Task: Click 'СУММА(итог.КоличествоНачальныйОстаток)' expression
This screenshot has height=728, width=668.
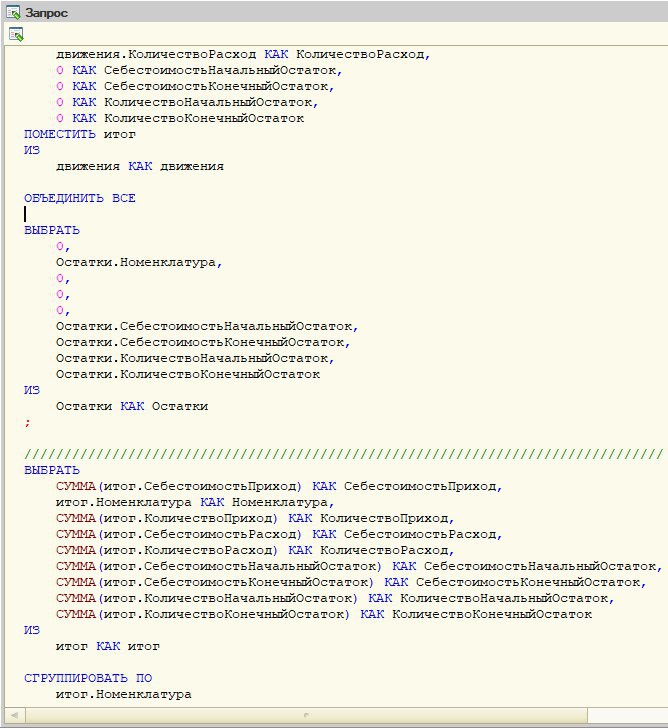Action: tap(207, 598)
